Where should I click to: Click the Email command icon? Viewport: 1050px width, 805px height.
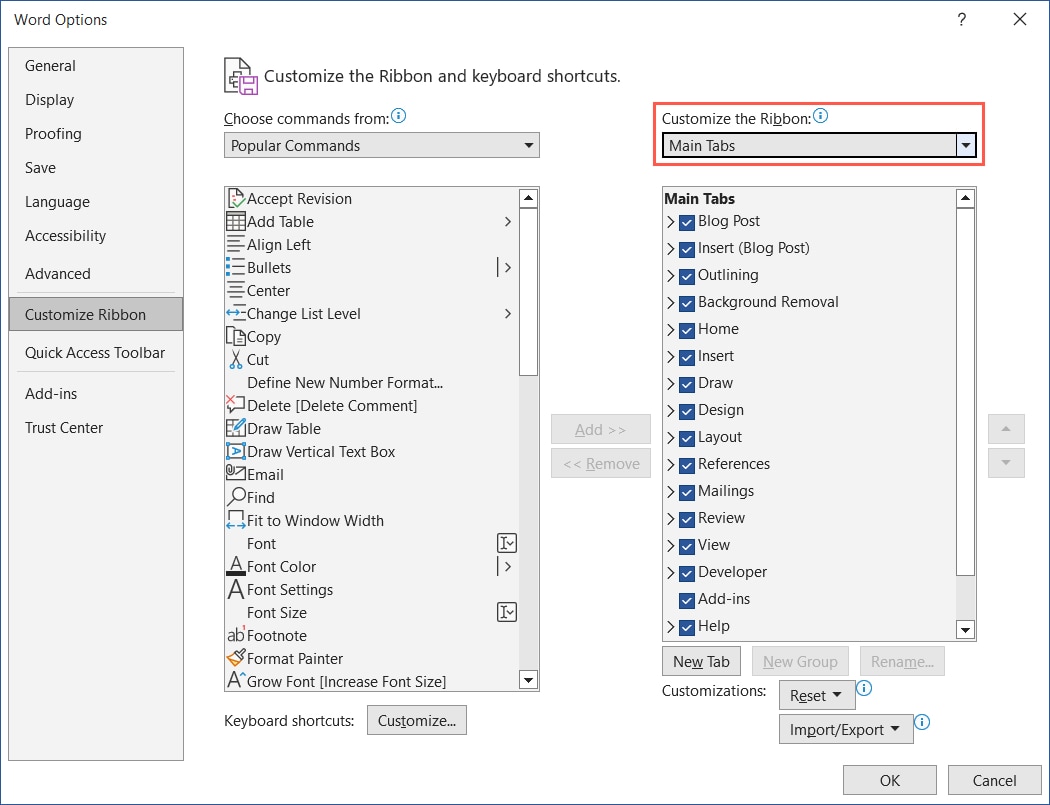(236, 474)
